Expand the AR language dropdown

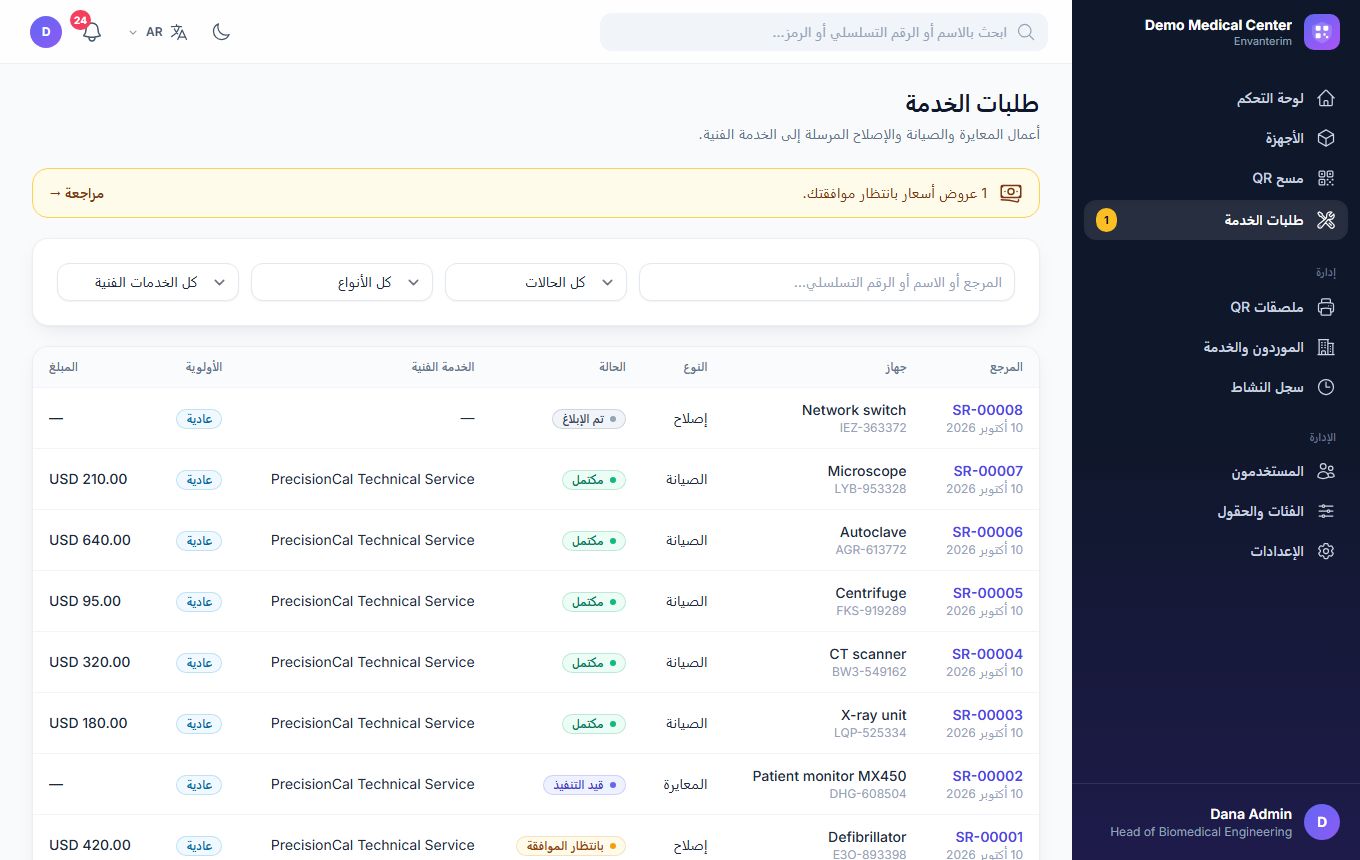pos(158,32)
